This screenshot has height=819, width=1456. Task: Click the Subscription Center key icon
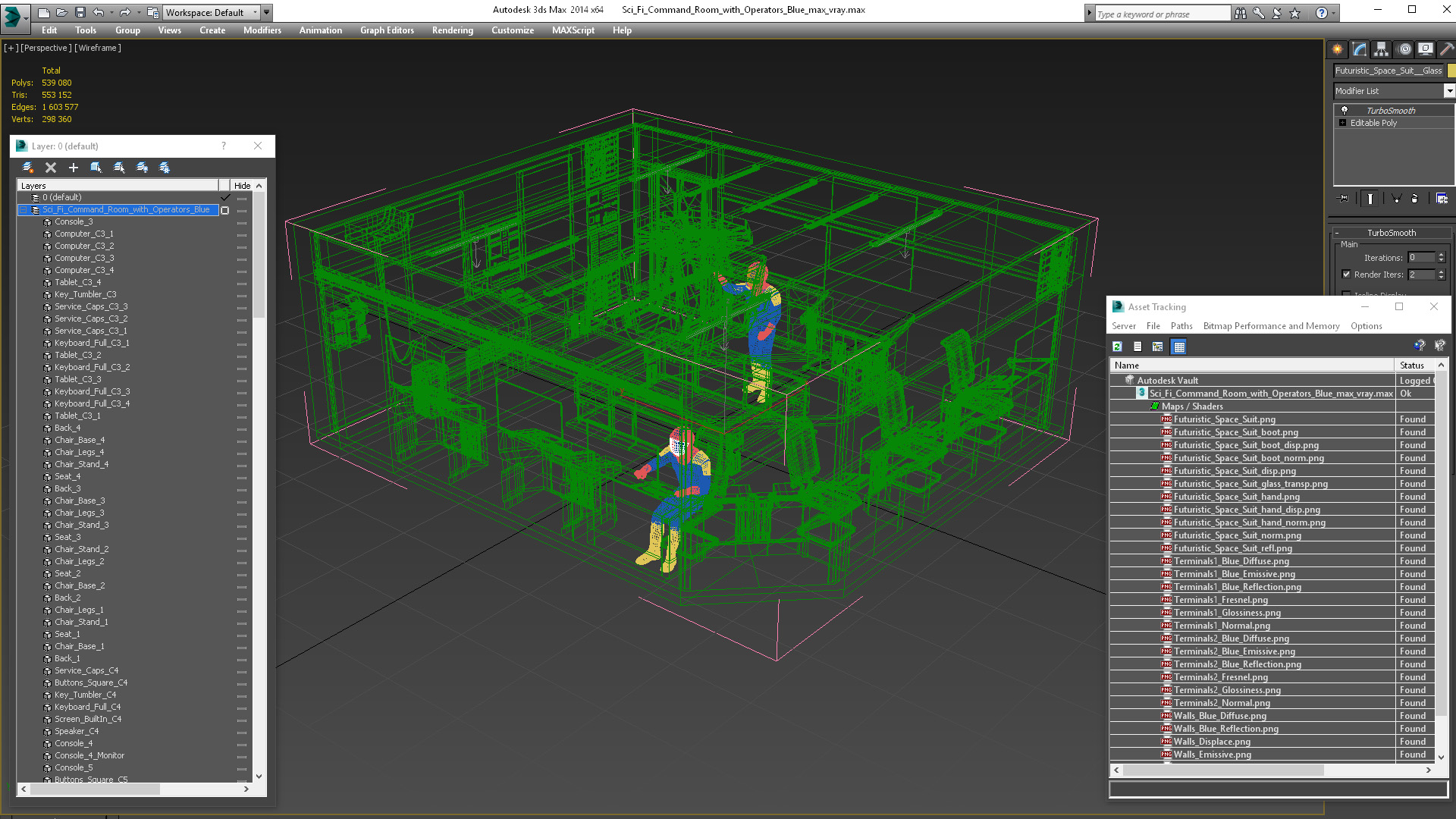[x=1259, y=13]
